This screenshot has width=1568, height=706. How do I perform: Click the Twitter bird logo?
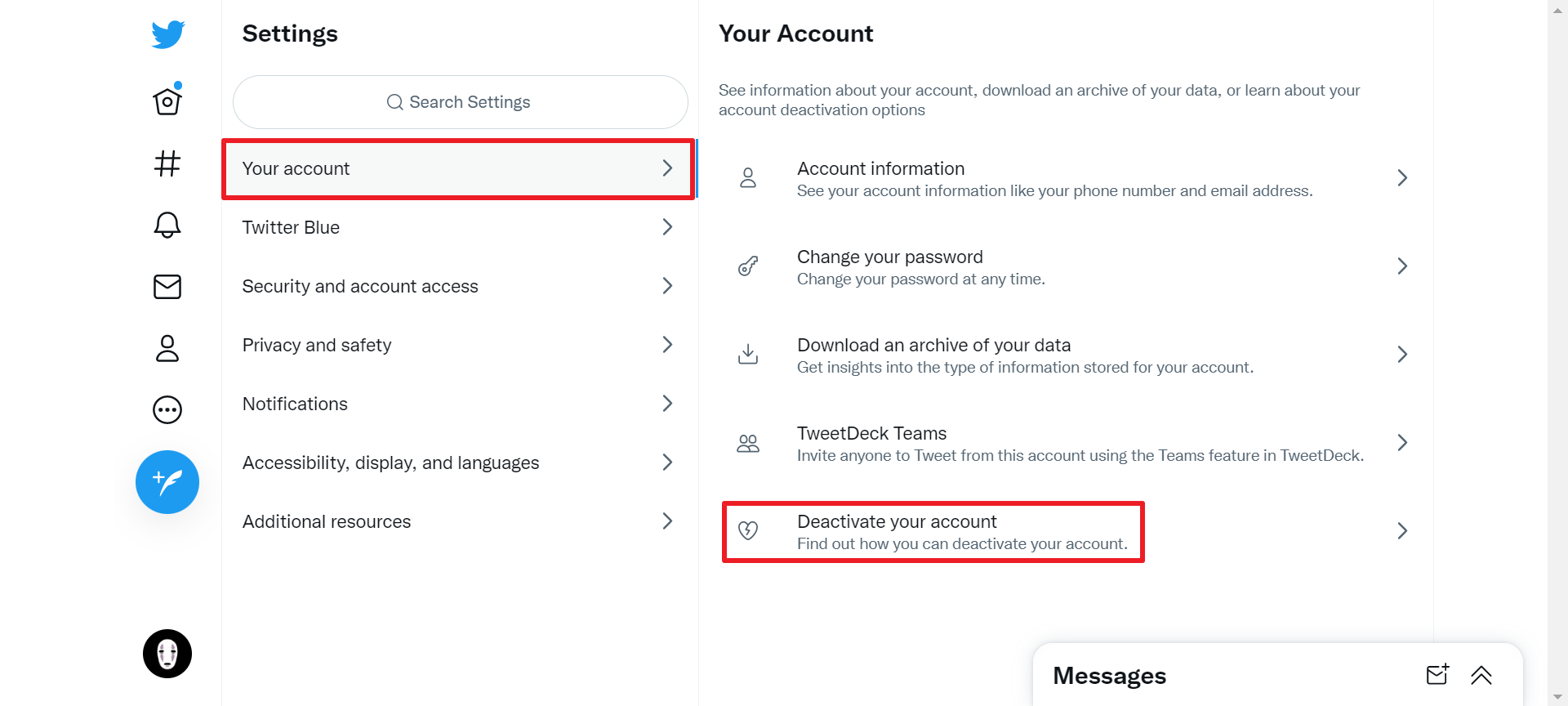click(x=167, y=34)
